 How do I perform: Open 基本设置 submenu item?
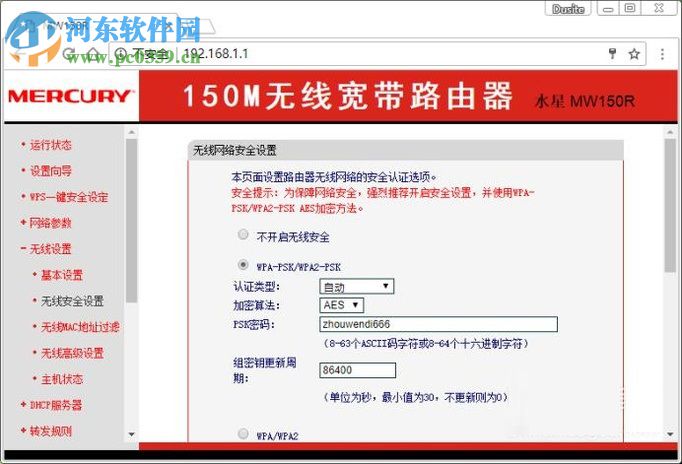[x=62, y=275]
